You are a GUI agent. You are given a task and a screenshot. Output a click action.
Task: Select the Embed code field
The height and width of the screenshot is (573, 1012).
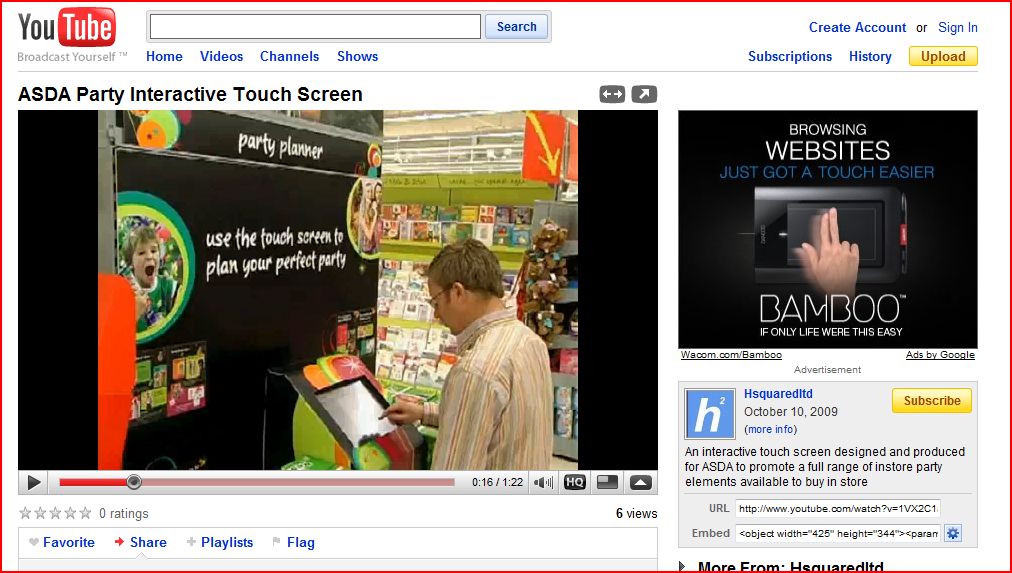(838, 533)
